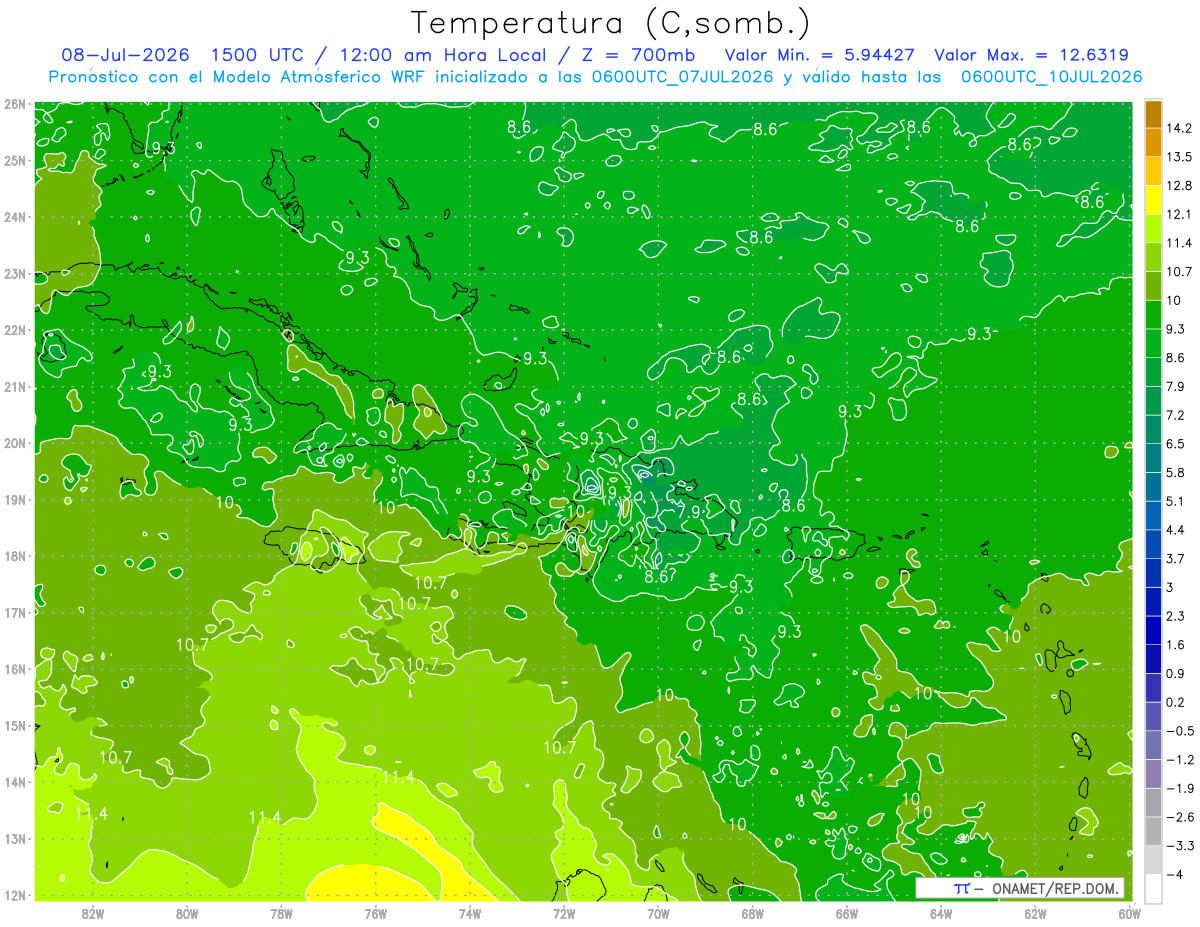Viewport: 1200px width, 927px height.
Task: Click the 0.9 color bar label
Action: pos(1176,673)
